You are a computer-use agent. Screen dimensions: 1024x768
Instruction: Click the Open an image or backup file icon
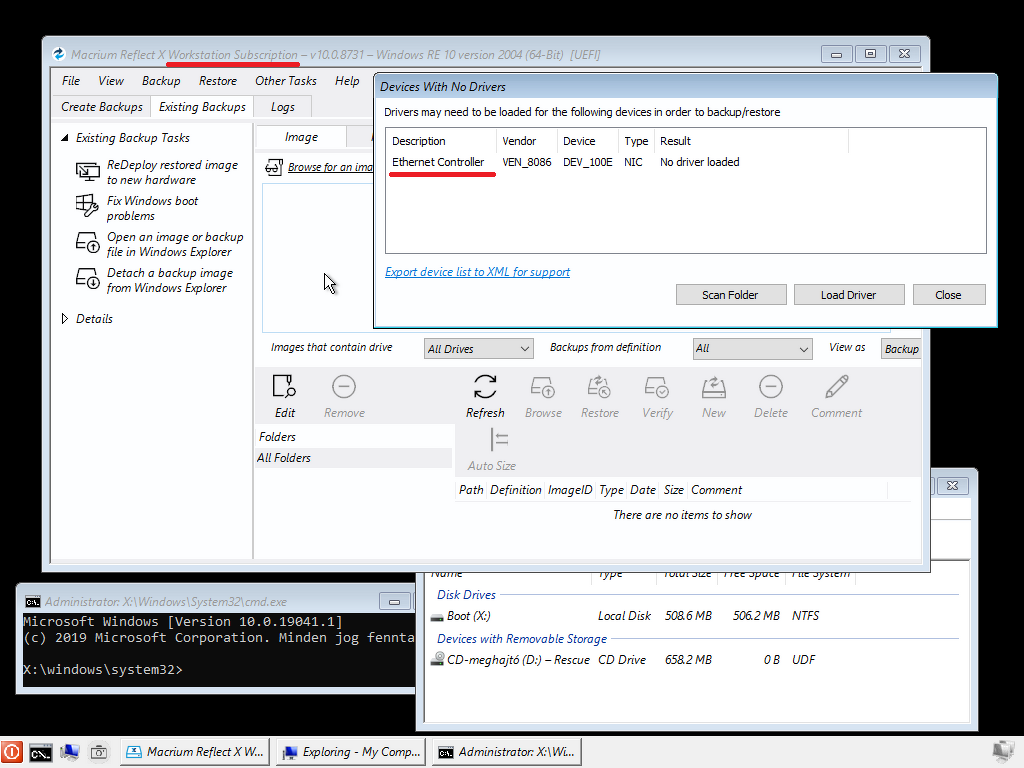87,242
